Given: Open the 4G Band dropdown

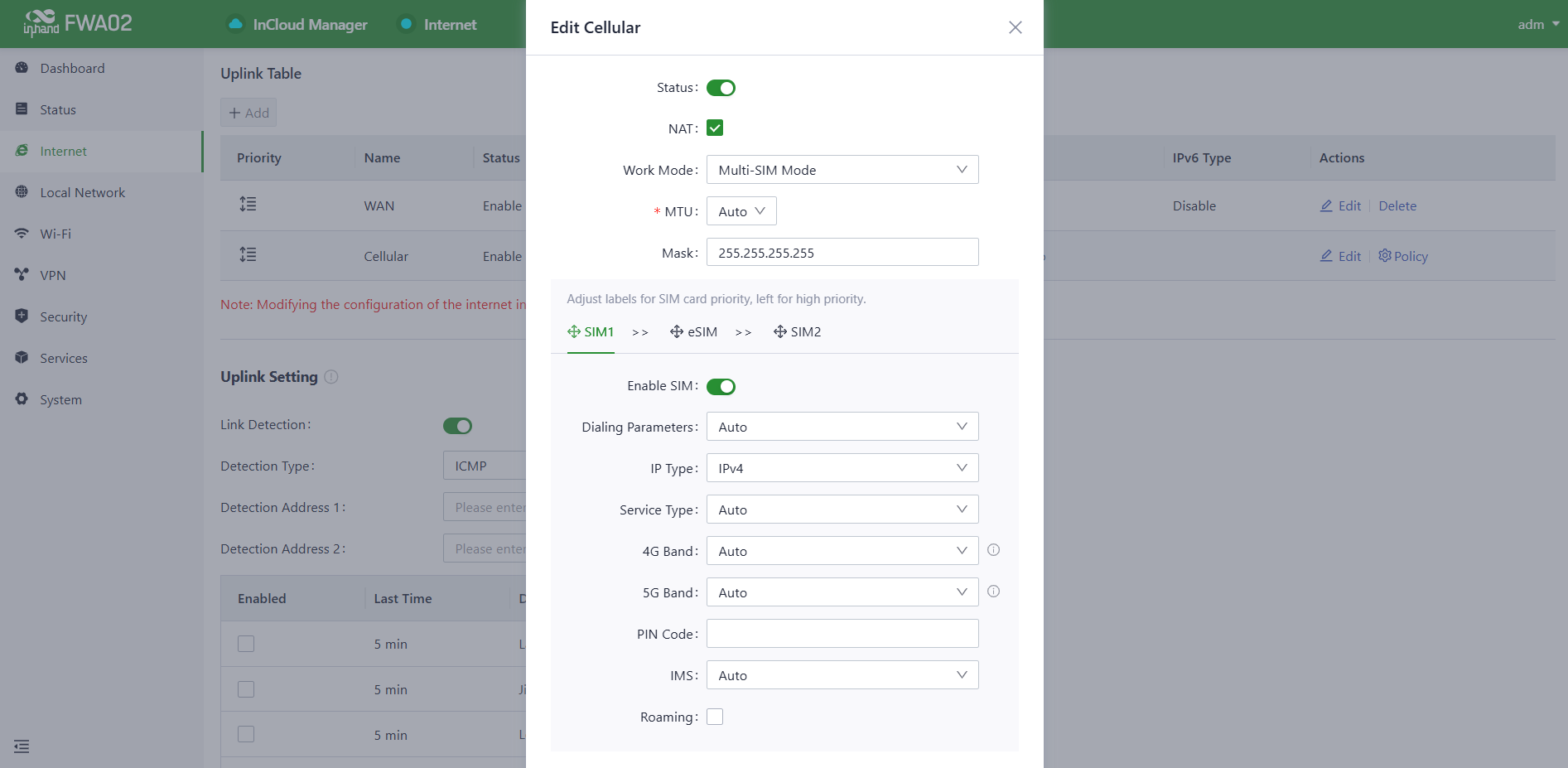Looking at the screenshot, I should [x=842, y=551].
